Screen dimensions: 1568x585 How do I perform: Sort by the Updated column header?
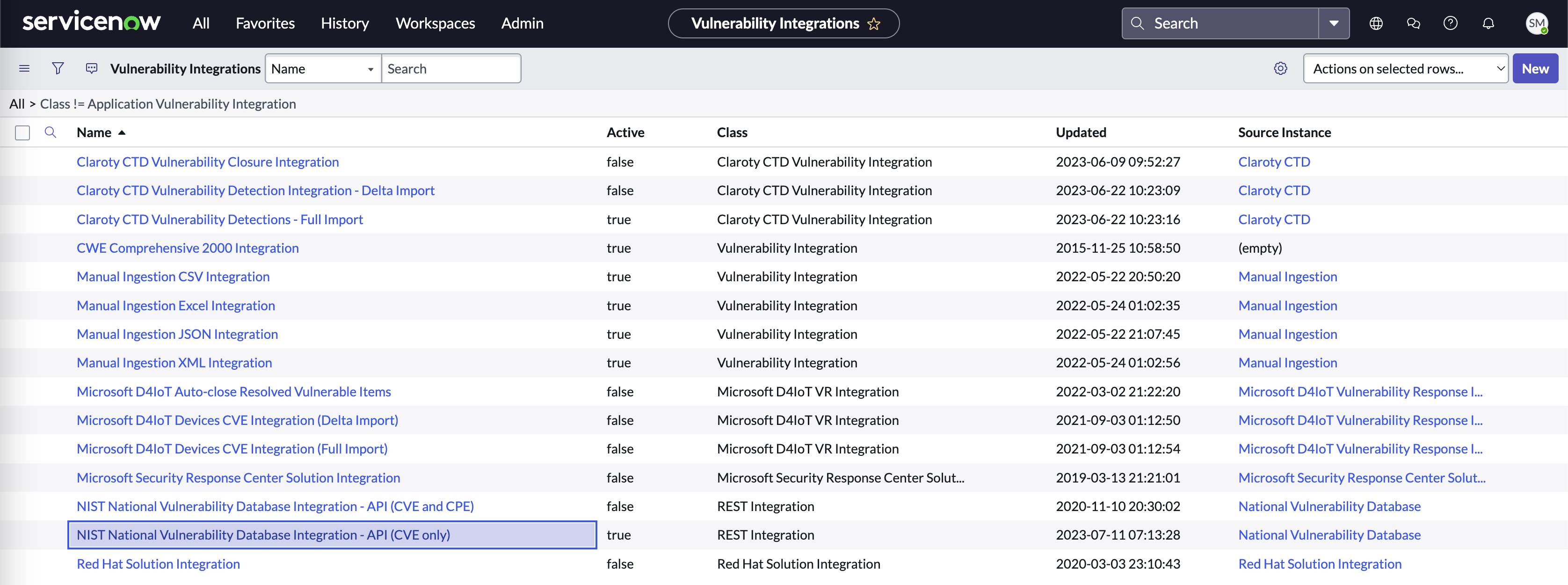pyautogui.click(x=1081, y=132)
